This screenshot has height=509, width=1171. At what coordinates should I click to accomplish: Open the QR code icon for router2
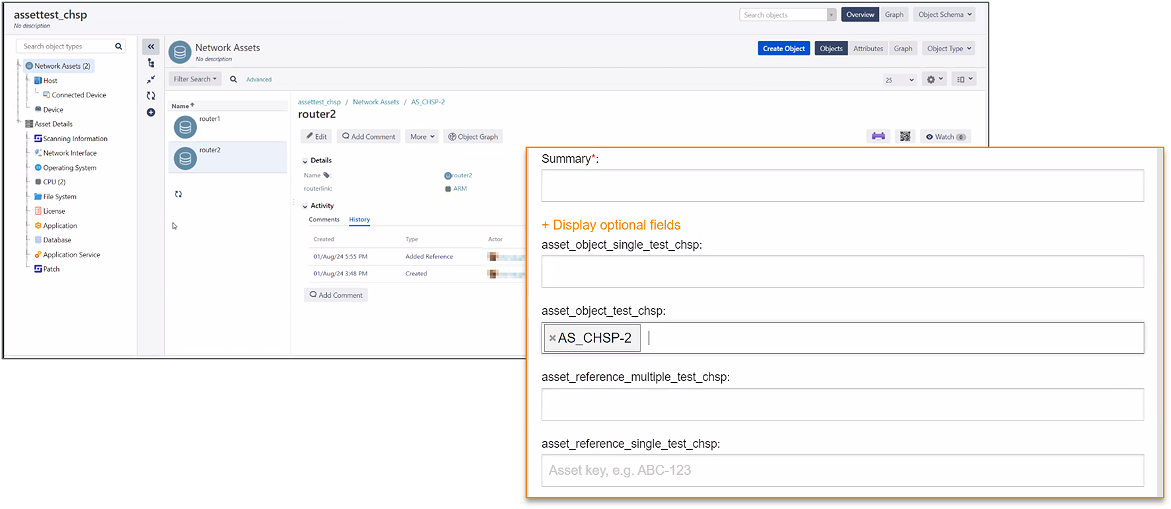click(905, 137)
